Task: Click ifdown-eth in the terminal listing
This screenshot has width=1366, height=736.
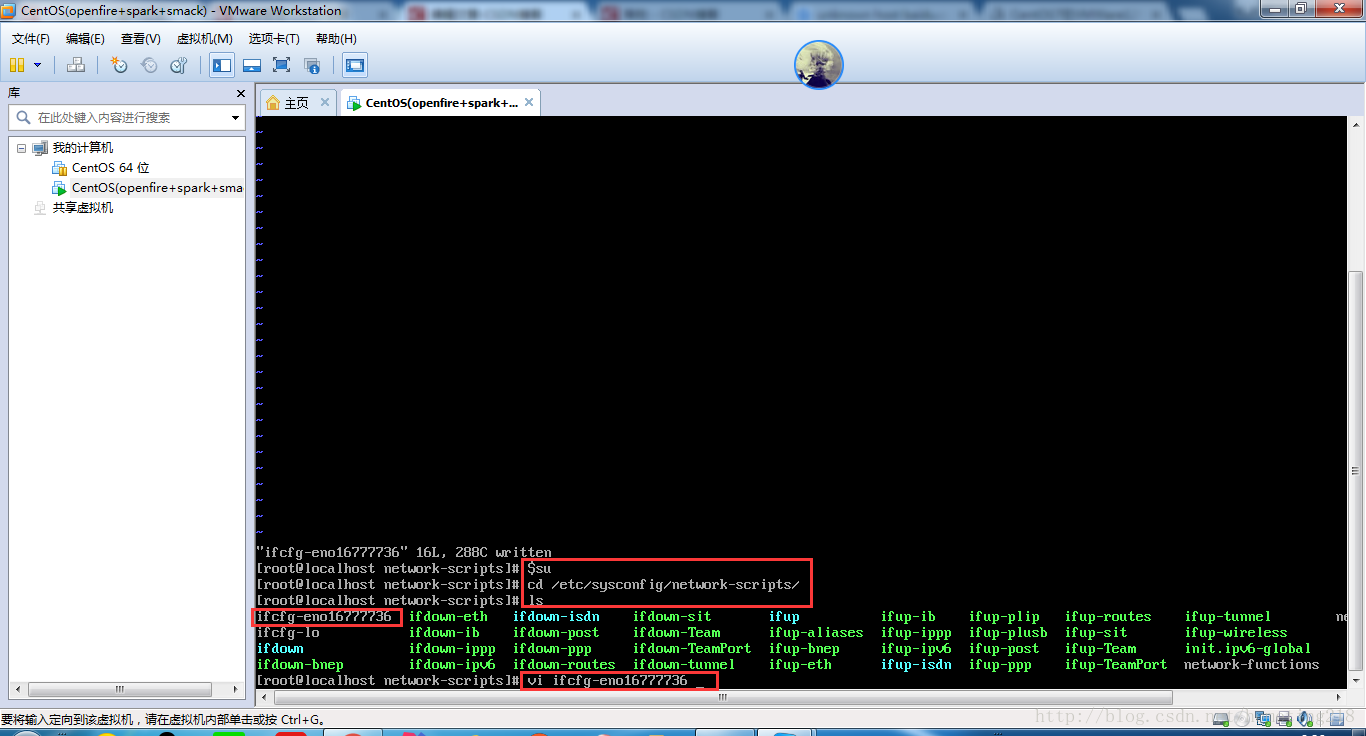Action: click(x=448, y=617)
